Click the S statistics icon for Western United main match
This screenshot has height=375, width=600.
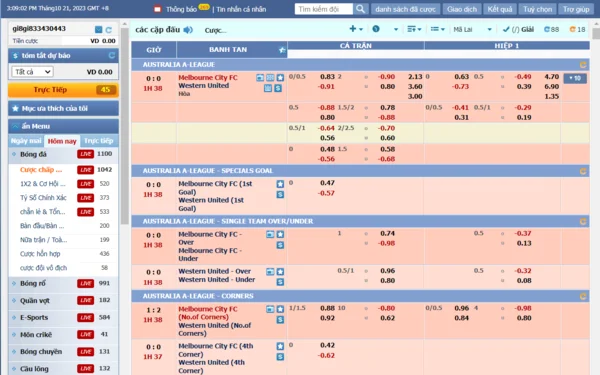click(x=278, y=88)
